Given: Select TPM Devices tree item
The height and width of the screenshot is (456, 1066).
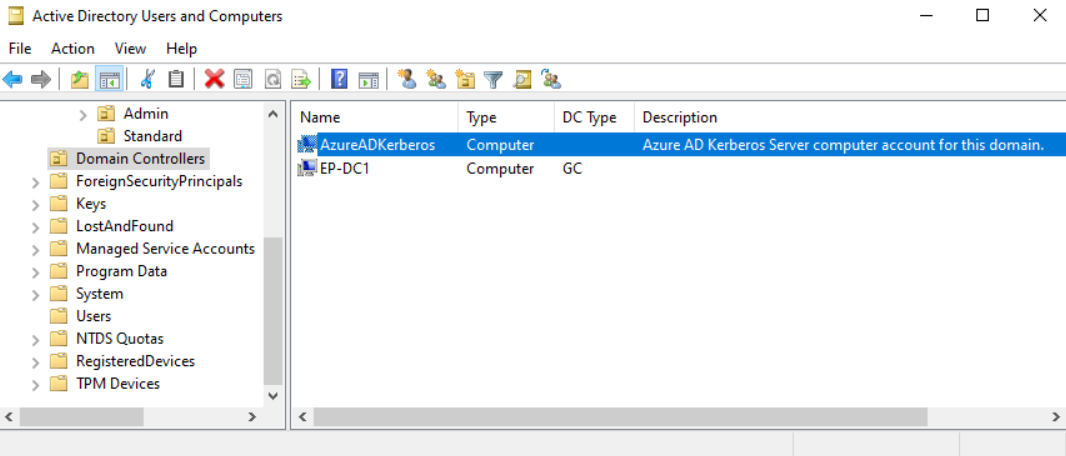Looking at the screenshot, I should tap(118, 383).
